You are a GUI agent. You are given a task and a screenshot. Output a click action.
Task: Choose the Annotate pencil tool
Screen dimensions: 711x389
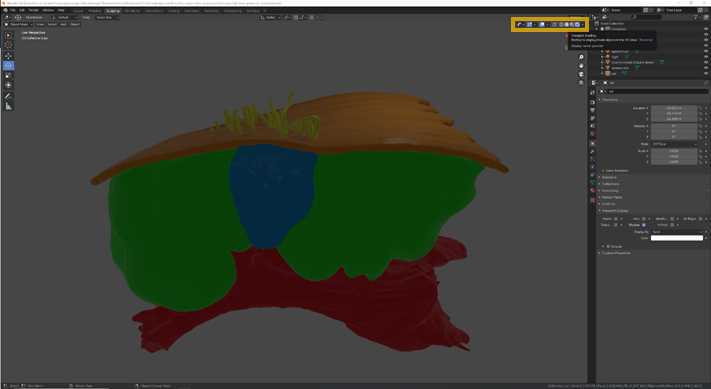tap(8, 96)
